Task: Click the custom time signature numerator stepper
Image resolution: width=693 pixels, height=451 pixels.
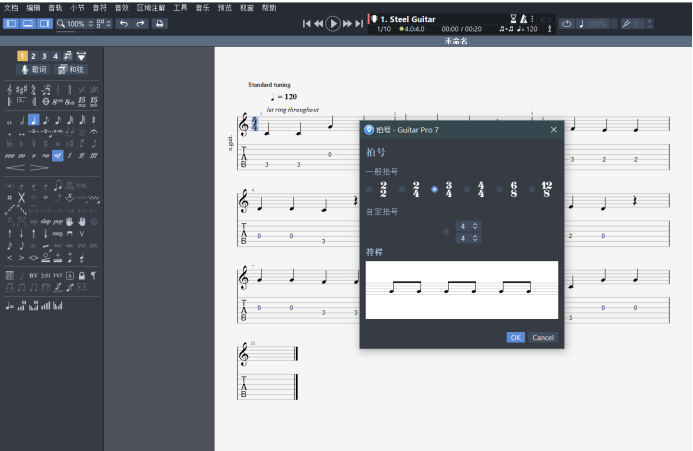Action: coord(468,226)
